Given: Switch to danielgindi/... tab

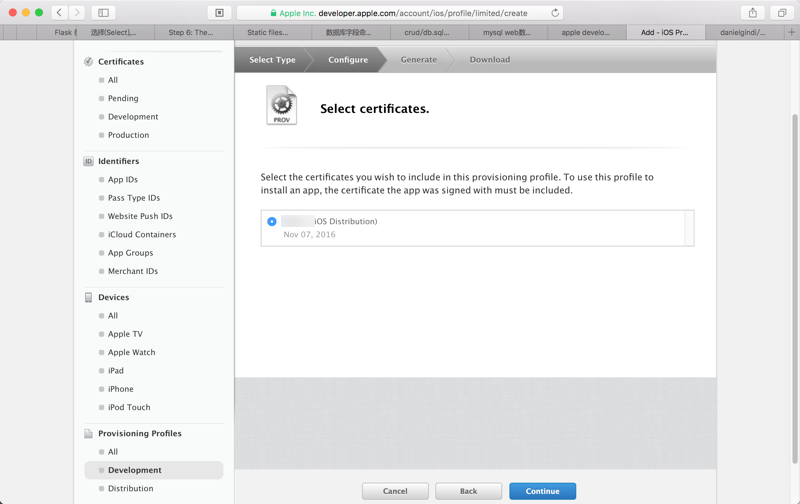Looking at the screenshot, I should (x=742, y=32).
